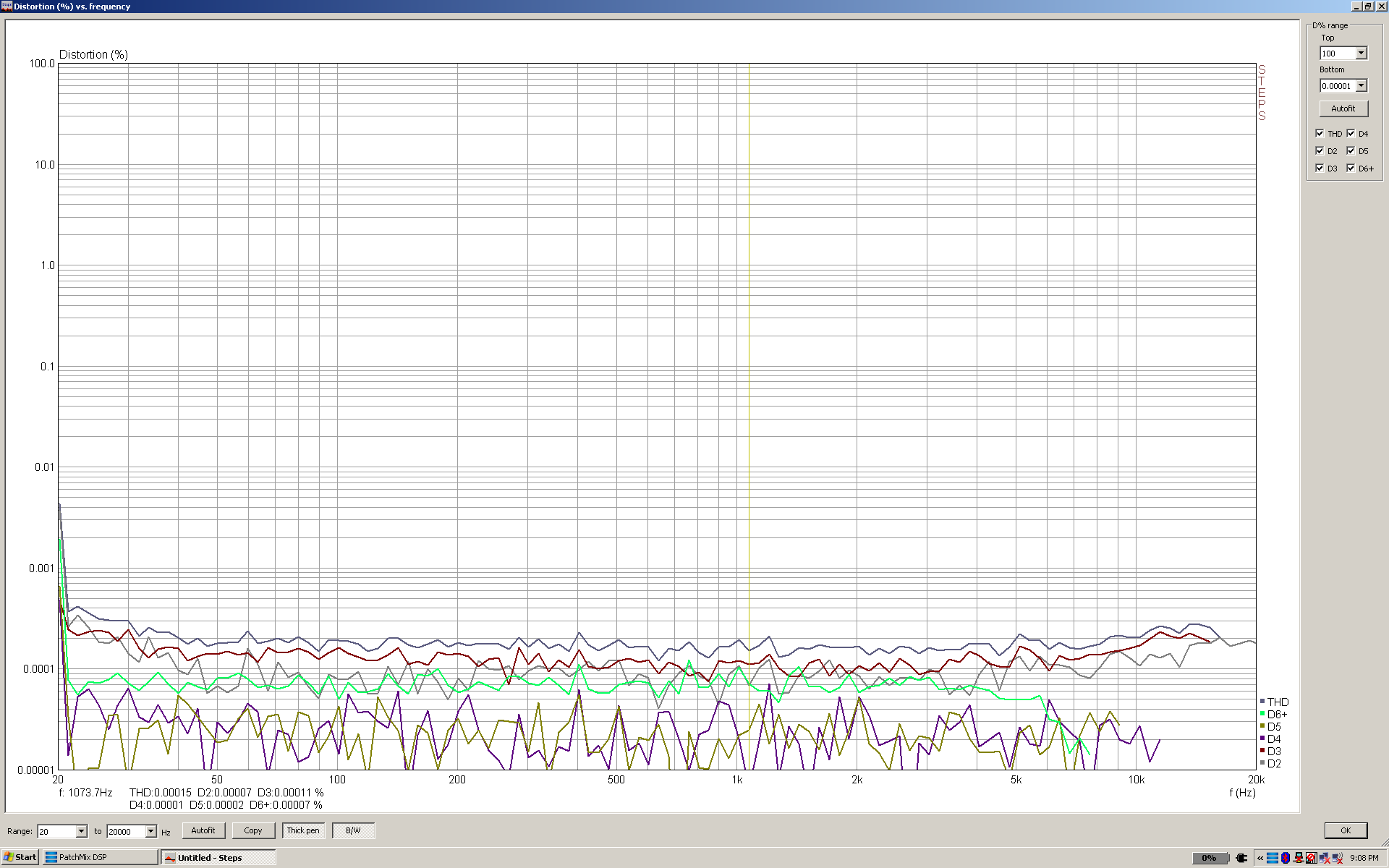
Task: Restore the Distortion window with restore button
Action: pos(1368,6)
